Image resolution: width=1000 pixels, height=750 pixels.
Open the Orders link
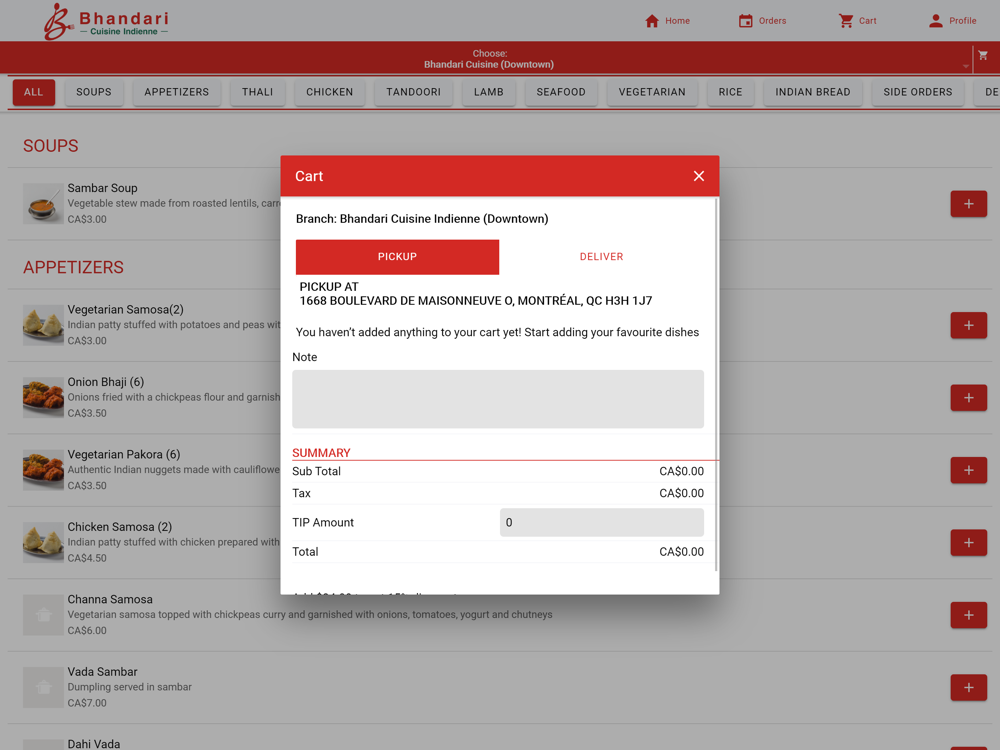pyautogui.click(x=772, y=21)
